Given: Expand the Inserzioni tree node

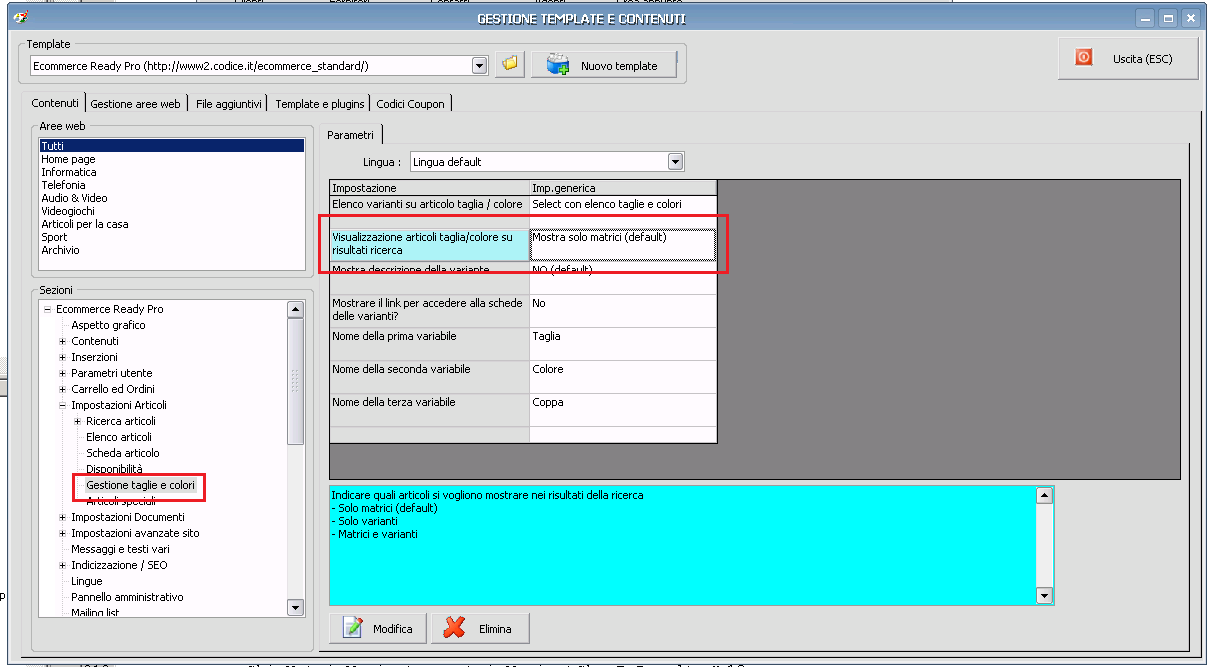Looking at the screenshot, I should point(62,357).
